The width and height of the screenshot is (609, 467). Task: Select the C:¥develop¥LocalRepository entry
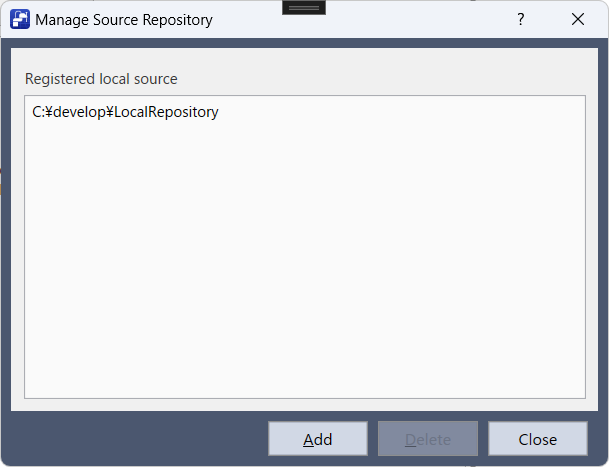[x=125, y=112]
